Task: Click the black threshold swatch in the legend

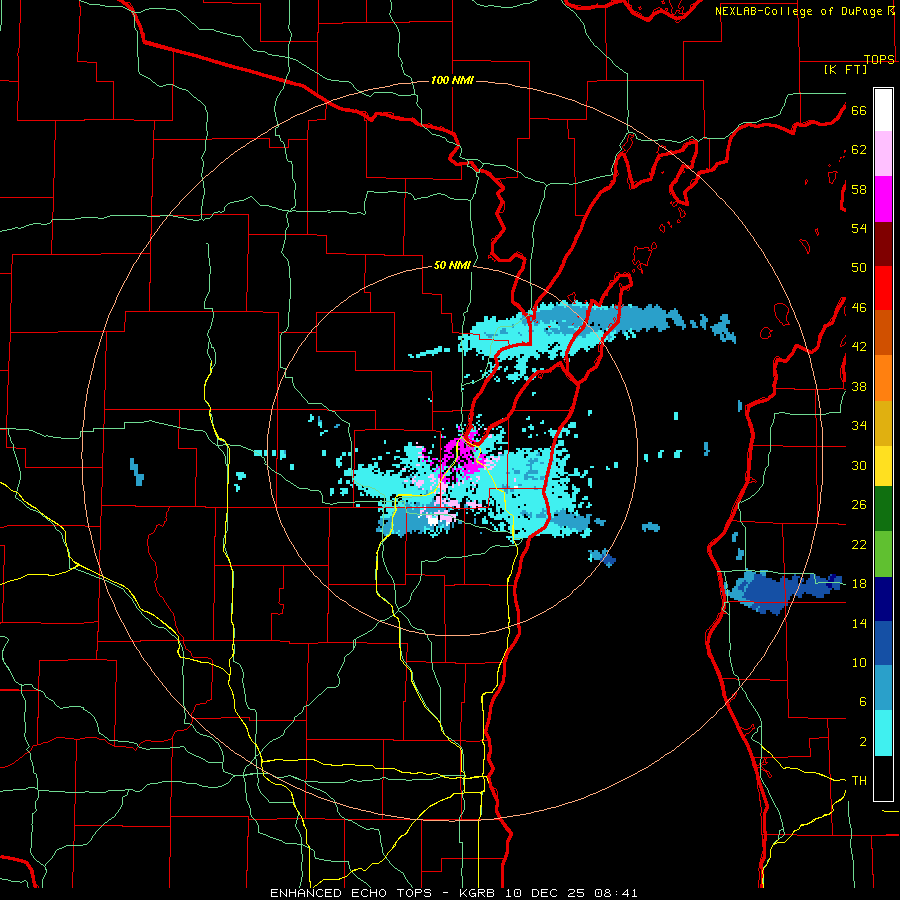Action: pyautogui.click(x=883, y=778)
